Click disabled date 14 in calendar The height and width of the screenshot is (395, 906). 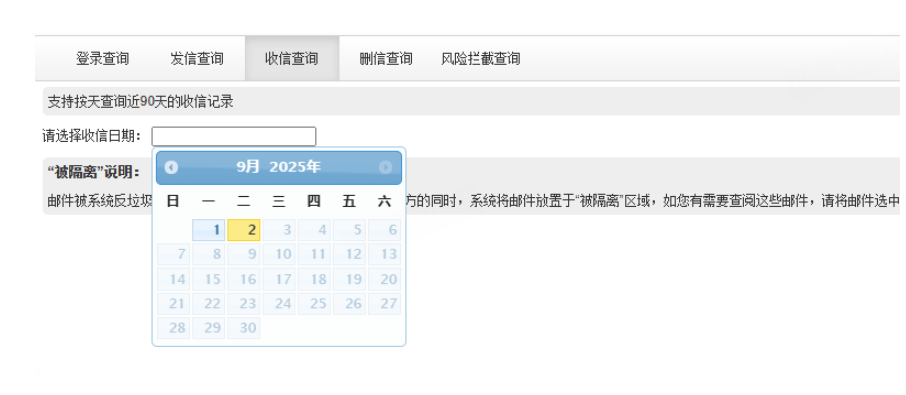(173, 279)
